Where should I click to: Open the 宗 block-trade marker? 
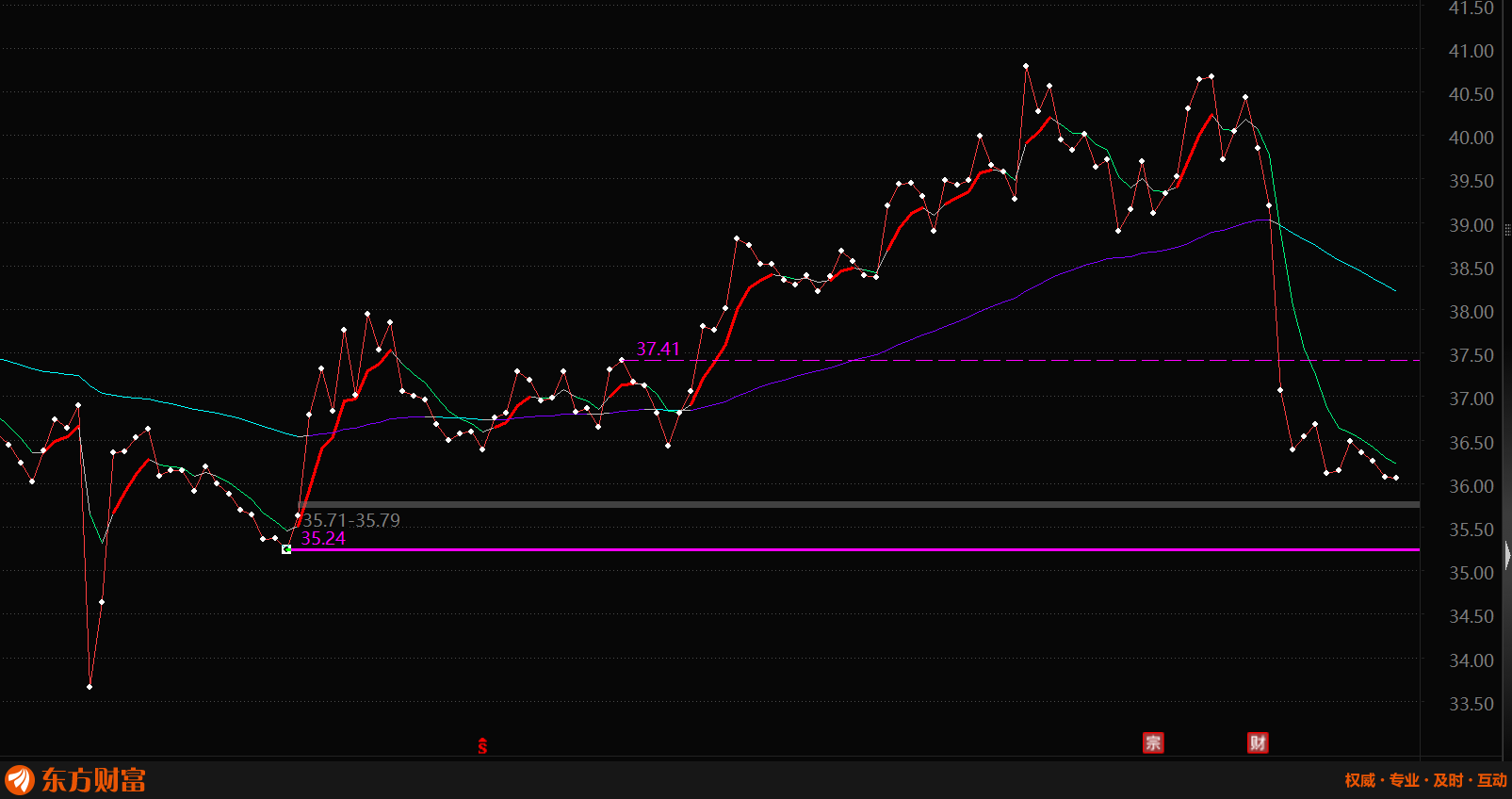coord(1153,742)
